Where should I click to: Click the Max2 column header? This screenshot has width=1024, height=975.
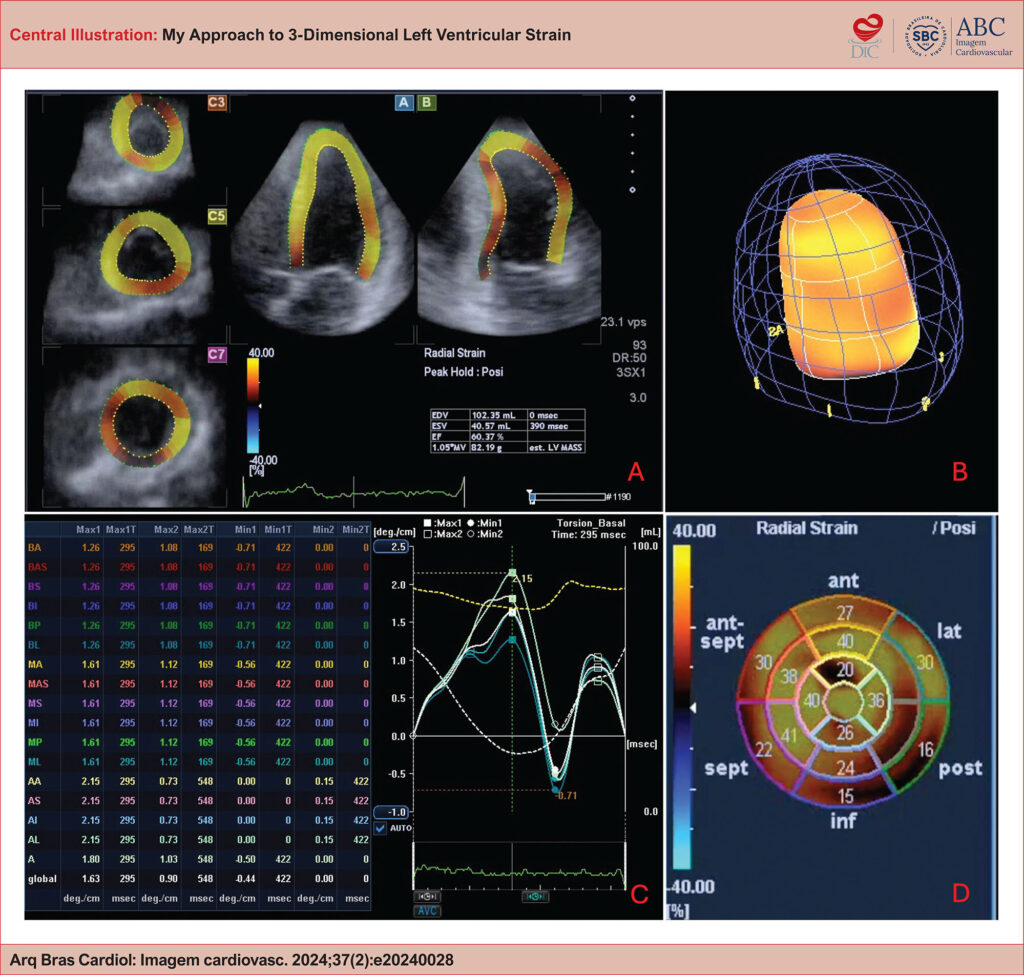point(166,530)
